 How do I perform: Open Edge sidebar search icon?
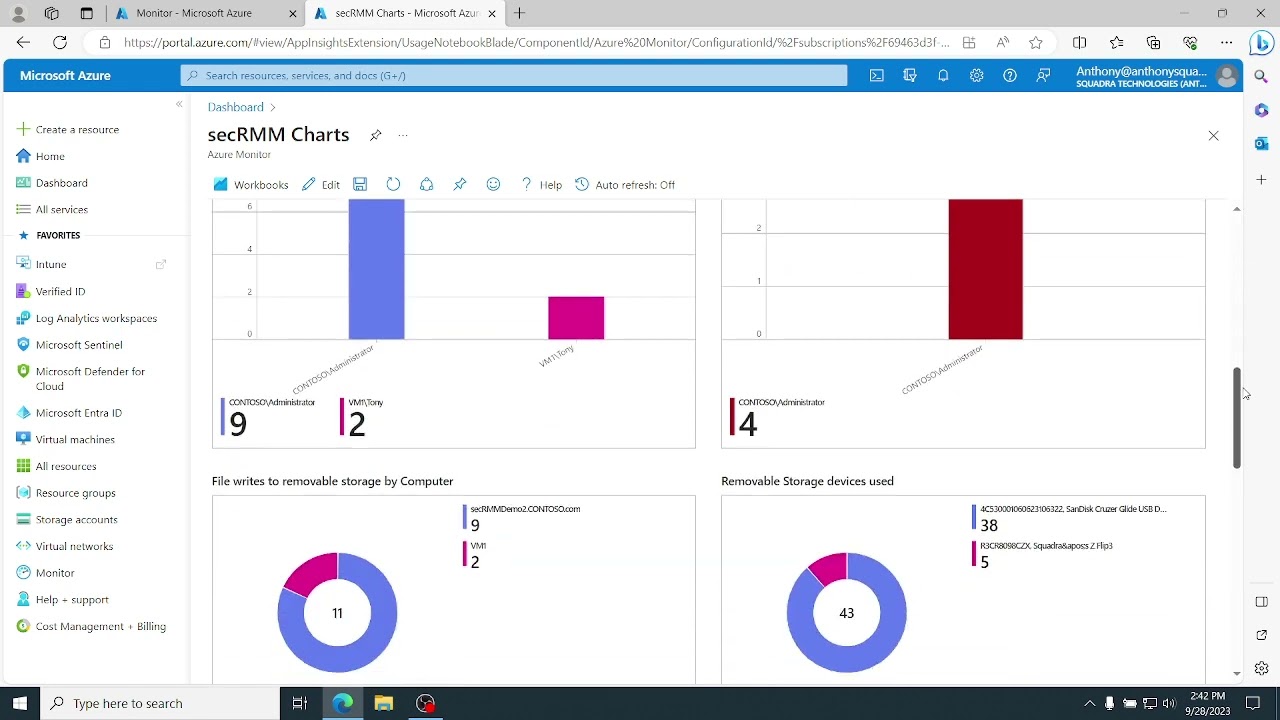click(1261, 76)
